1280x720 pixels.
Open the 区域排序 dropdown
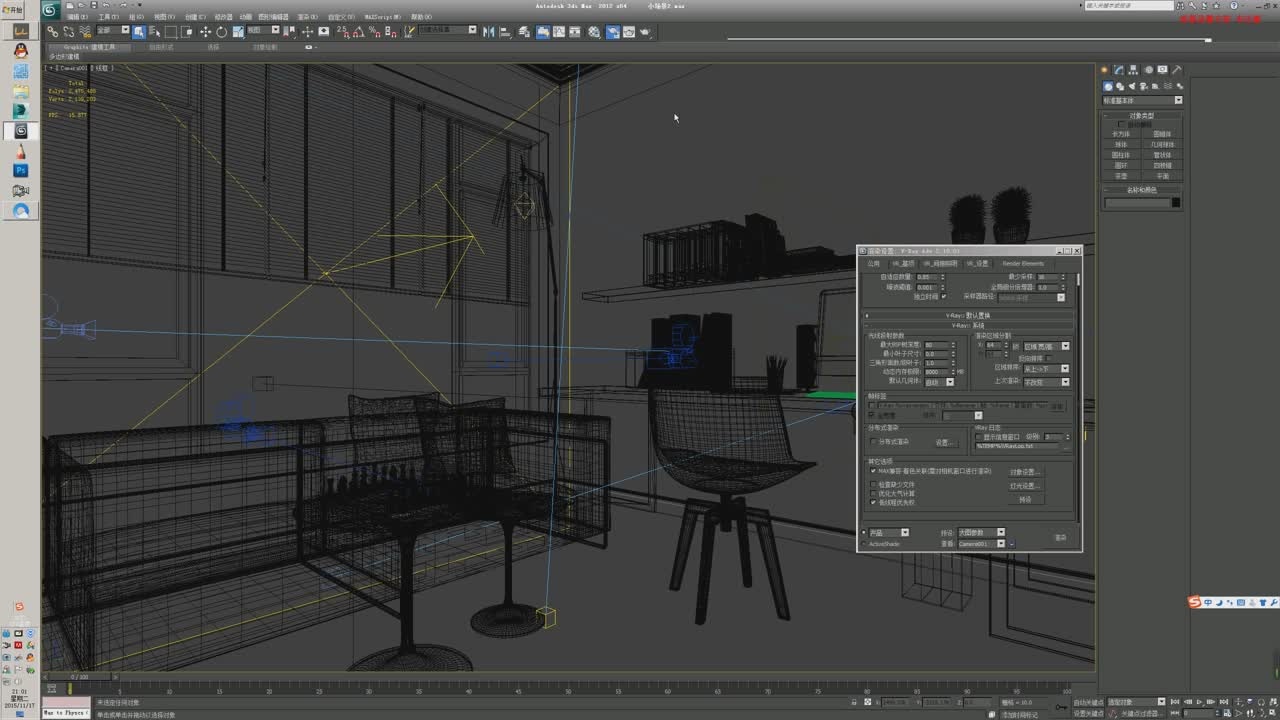[1046, 368]
